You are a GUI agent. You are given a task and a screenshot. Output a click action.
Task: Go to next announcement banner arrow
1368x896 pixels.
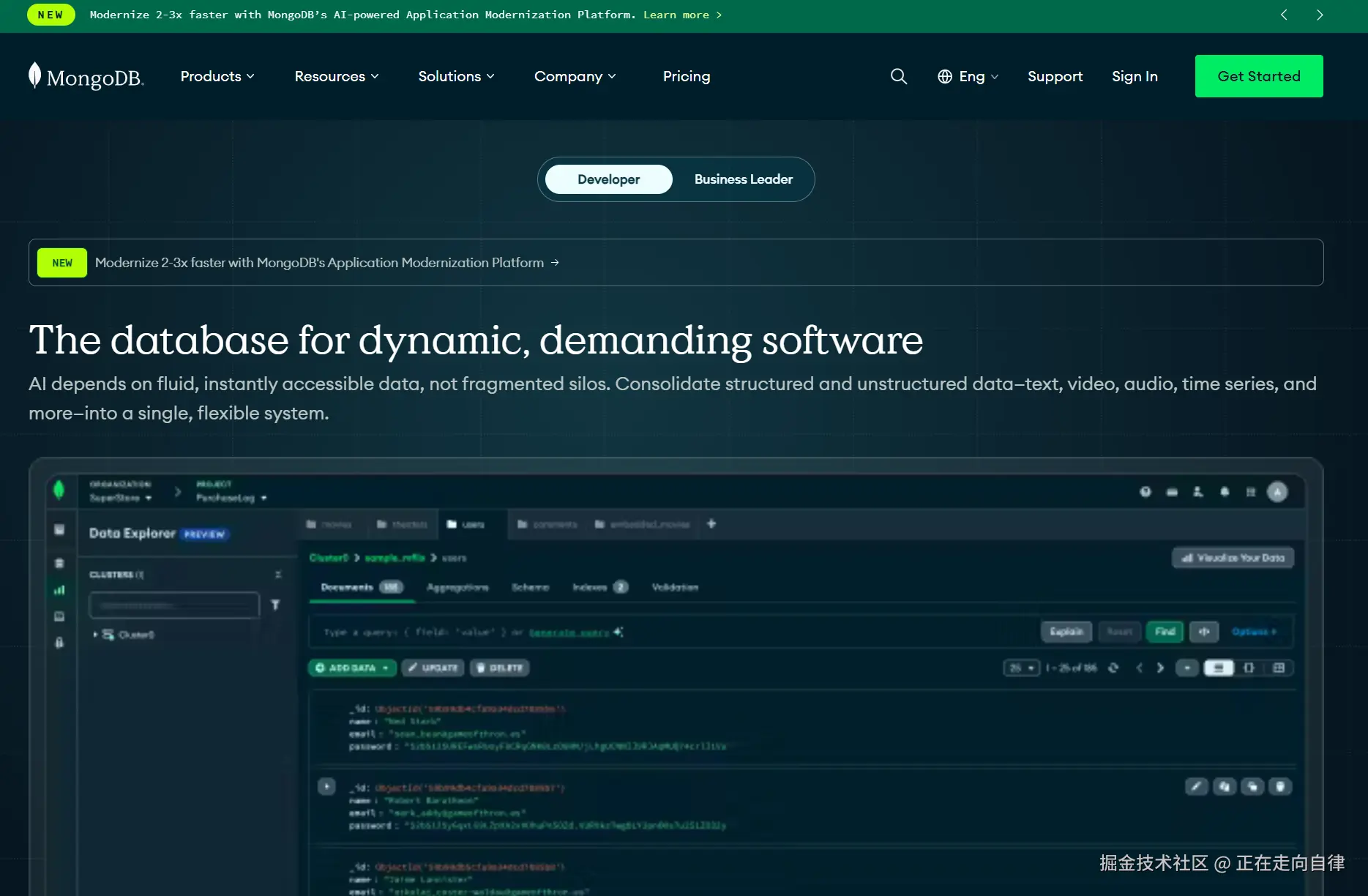click(1319, 15)
